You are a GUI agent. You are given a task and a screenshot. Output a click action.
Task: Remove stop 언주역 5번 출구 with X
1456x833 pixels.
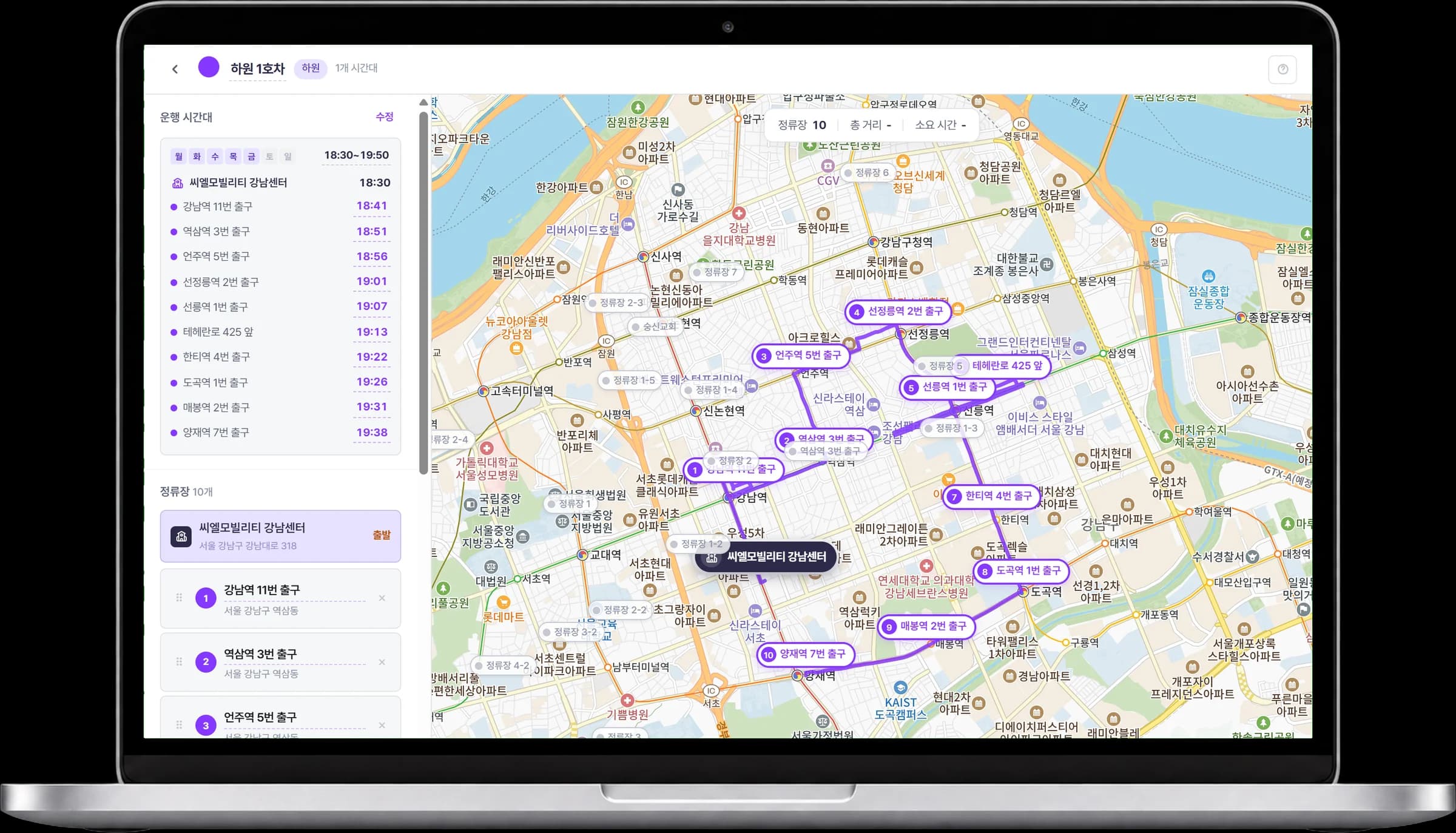click(x=382, y=725)
